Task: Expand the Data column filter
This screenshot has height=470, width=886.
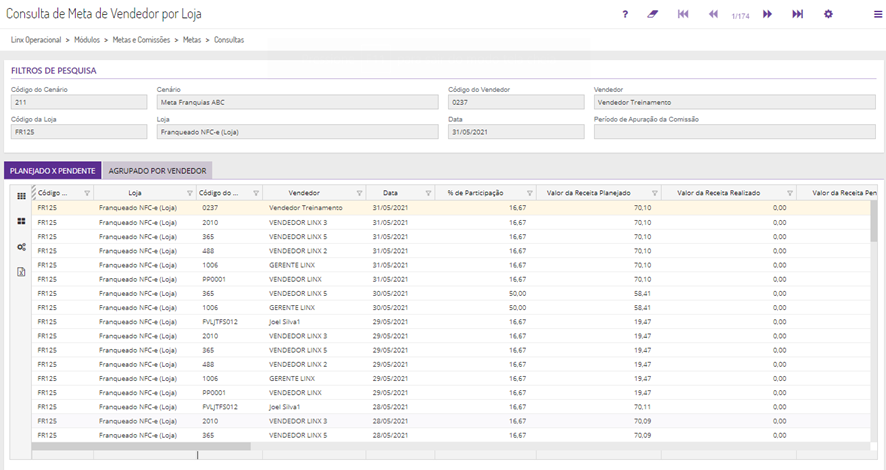Action: pyautogui.click(x=429, y=193)
